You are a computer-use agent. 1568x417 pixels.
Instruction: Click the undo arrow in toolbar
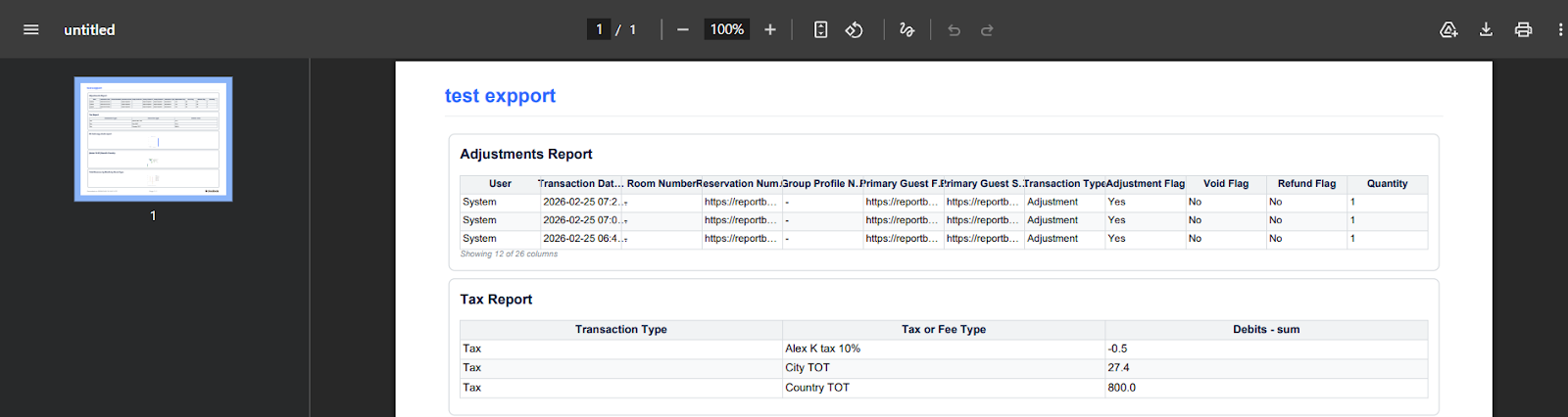[954, 29]
